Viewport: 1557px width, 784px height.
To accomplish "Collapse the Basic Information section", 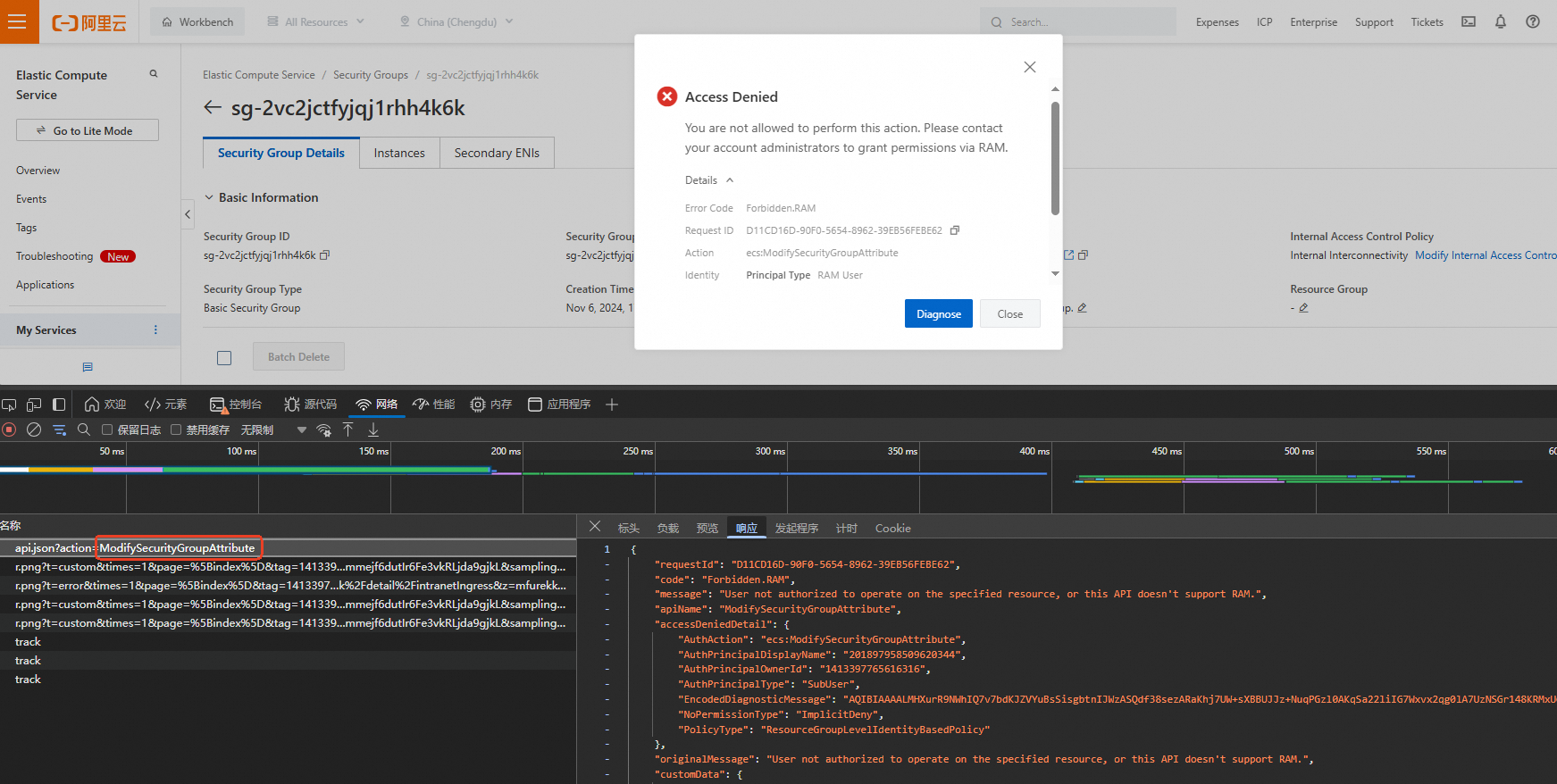I will [x=209, y=197].
